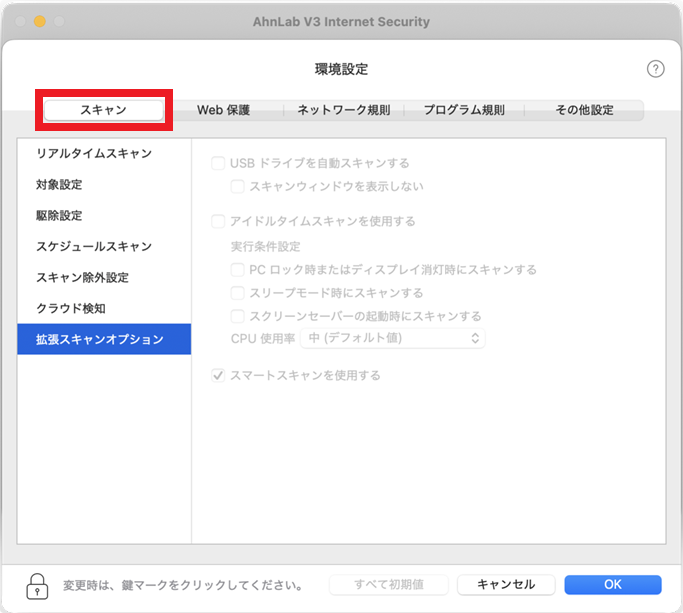The width and height of the screenshot is (683, 613).
Task: Open the CPU 使用率 dropdown
Action: point(393,338)
